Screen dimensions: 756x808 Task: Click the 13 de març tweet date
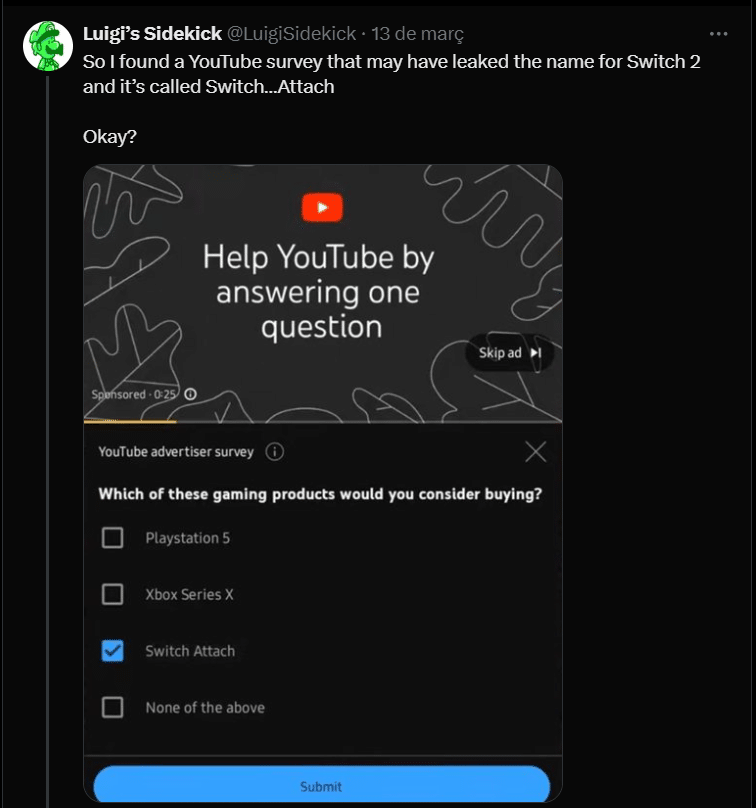(418, 34)
